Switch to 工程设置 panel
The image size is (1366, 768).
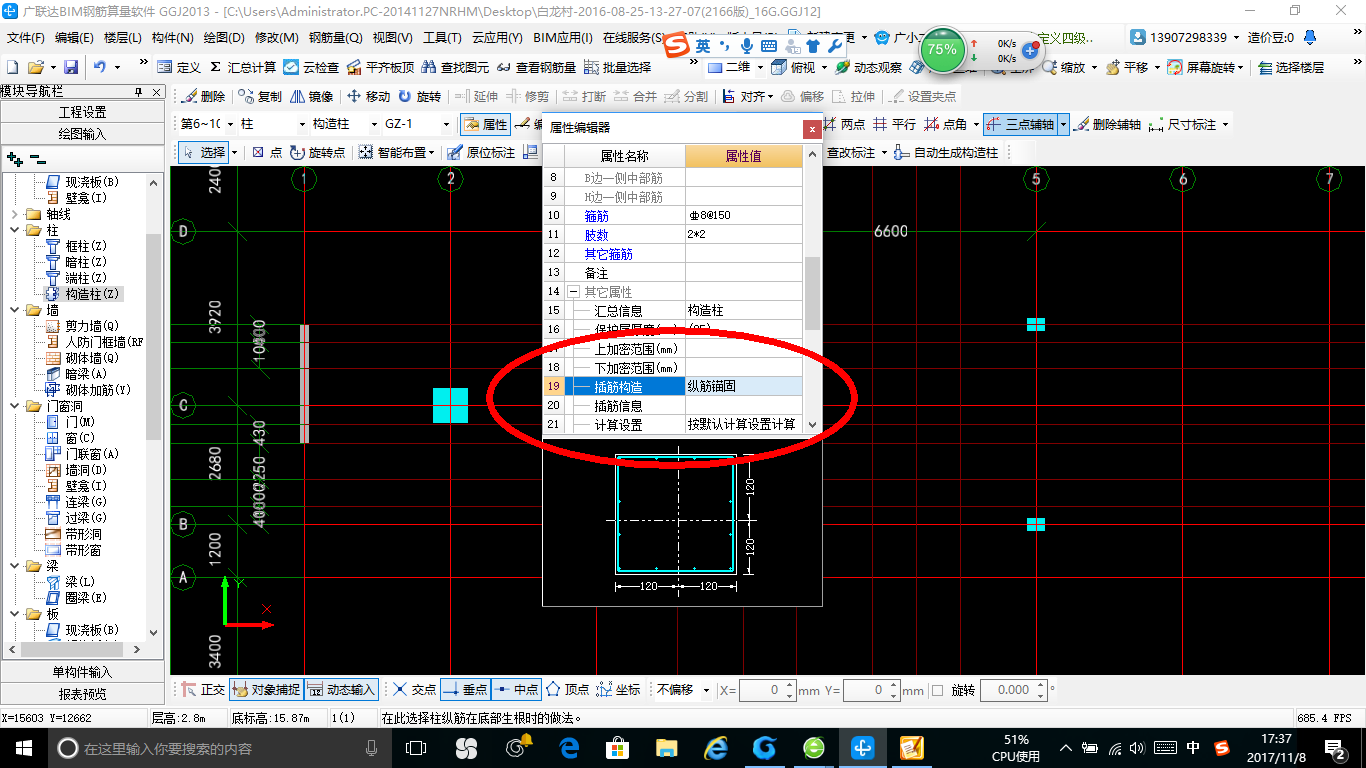click(82, 112)
